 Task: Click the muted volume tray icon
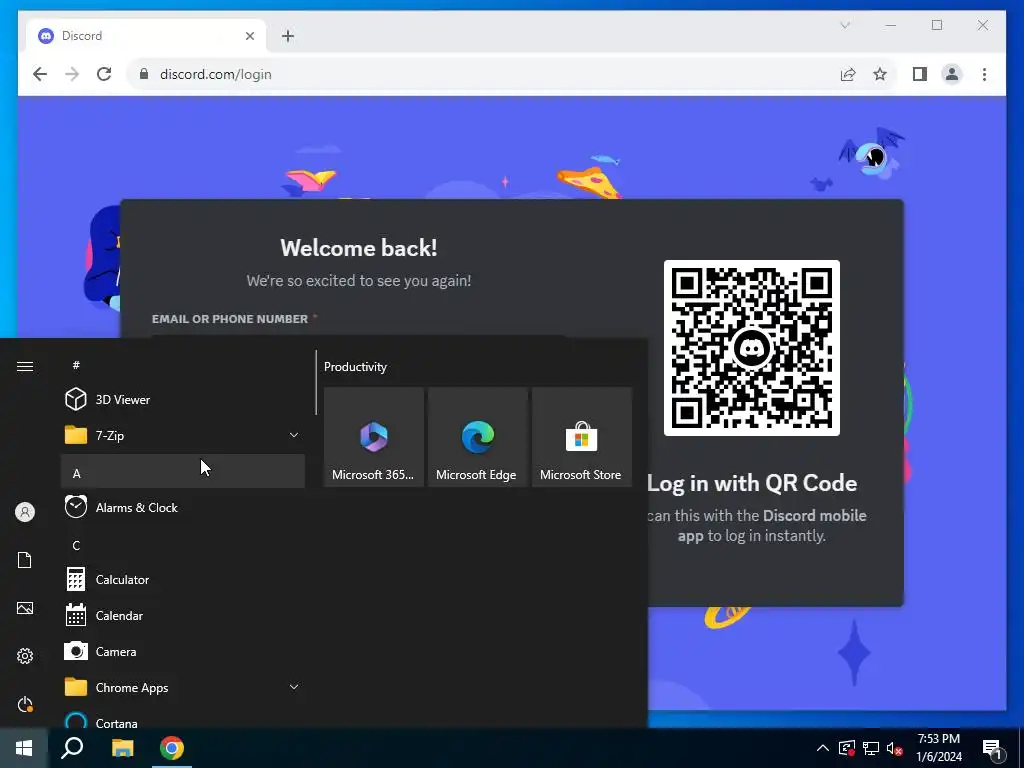click(x=894, y=748)
